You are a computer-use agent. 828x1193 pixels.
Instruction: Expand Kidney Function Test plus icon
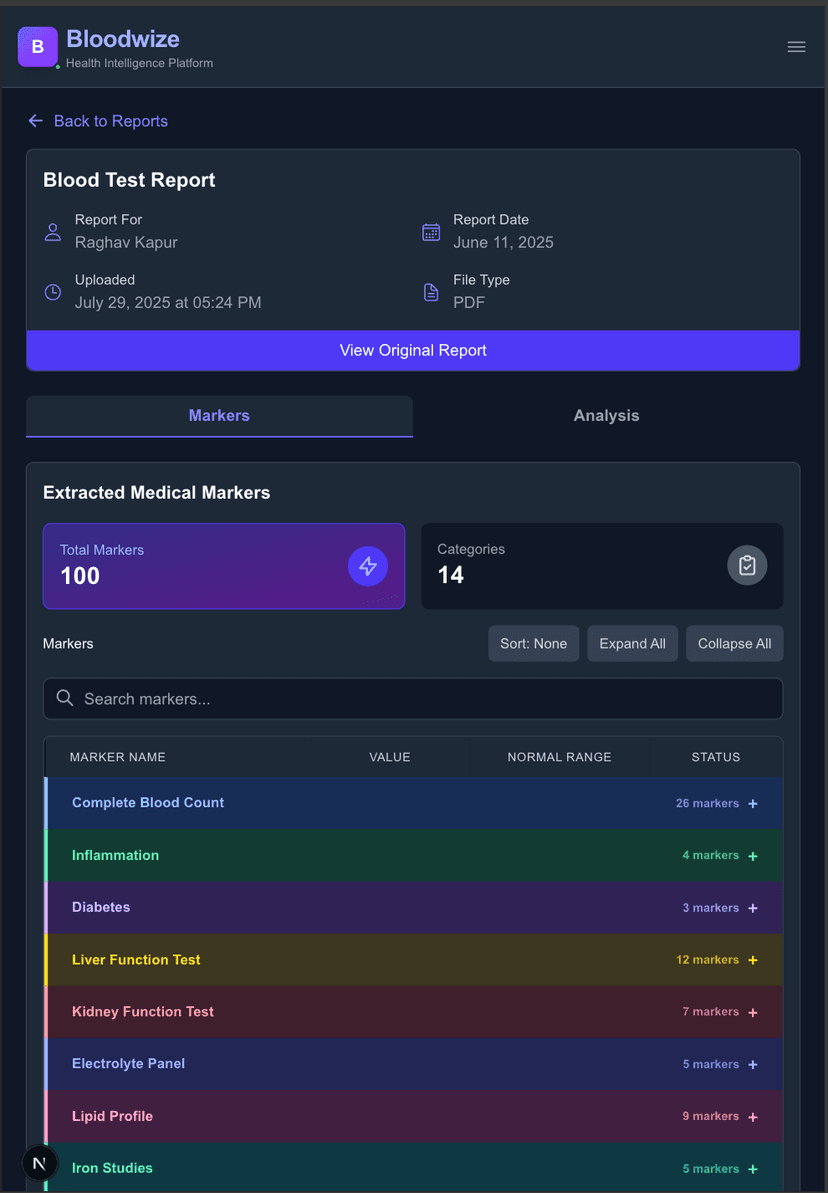pos(753,1012)
